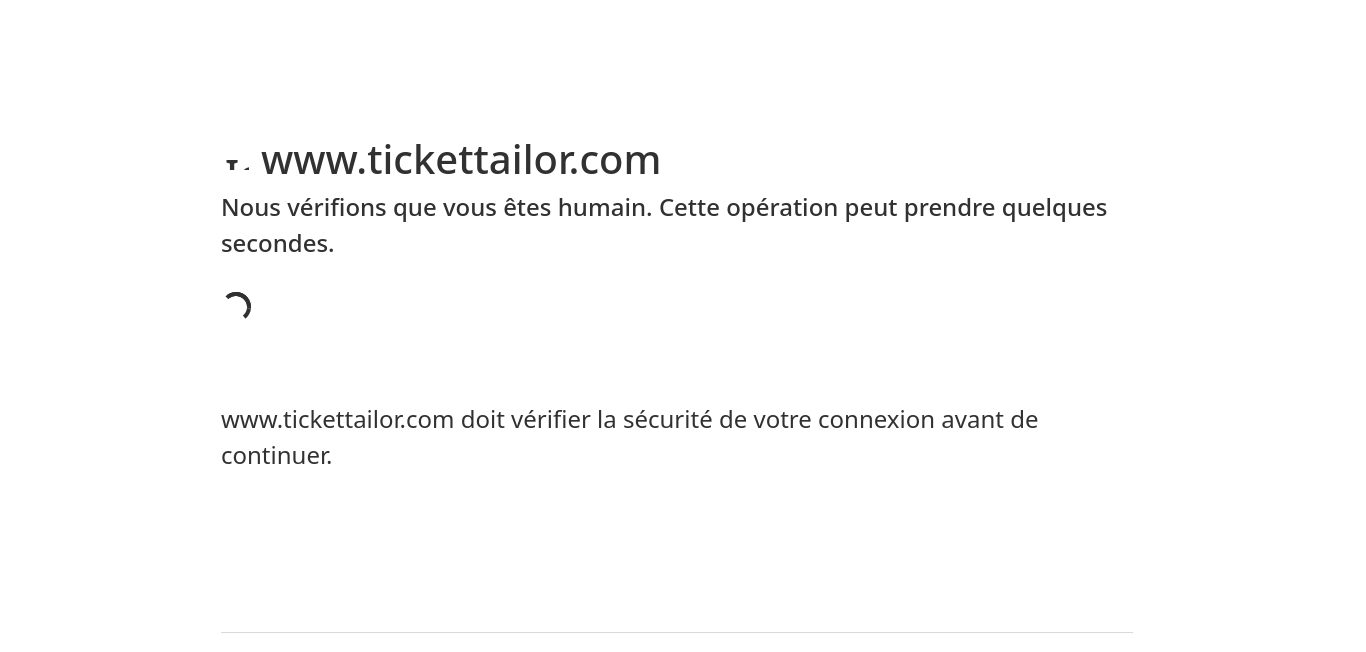Click www.tickettailor.com in the lower paragraph
The width and height of the screenshot is (1366, 652).
[x=338, y=420]
